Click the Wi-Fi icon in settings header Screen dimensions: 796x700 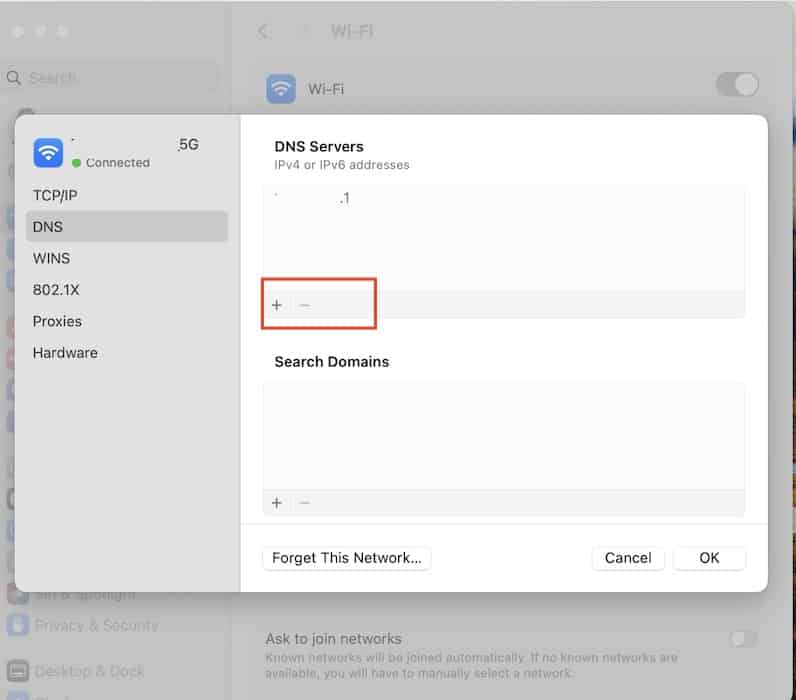tap(281, 89)
